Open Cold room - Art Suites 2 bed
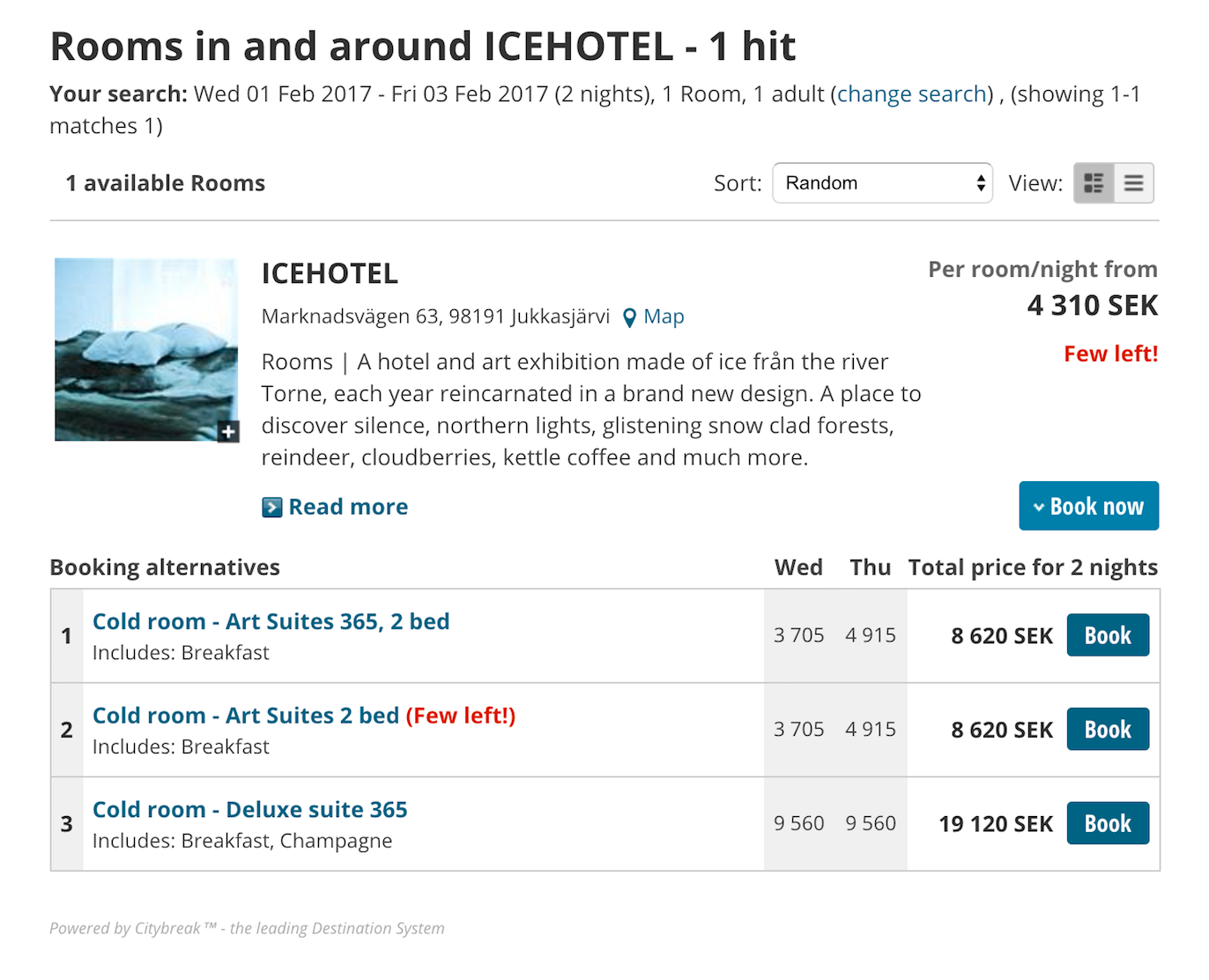 pos(246,716)
